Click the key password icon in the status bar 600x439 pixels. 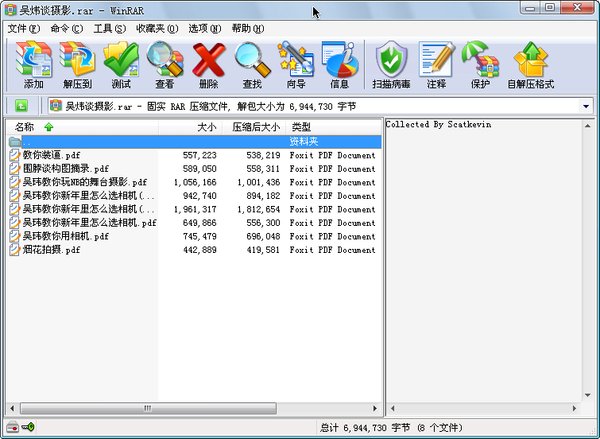click(x=28, y=427)
